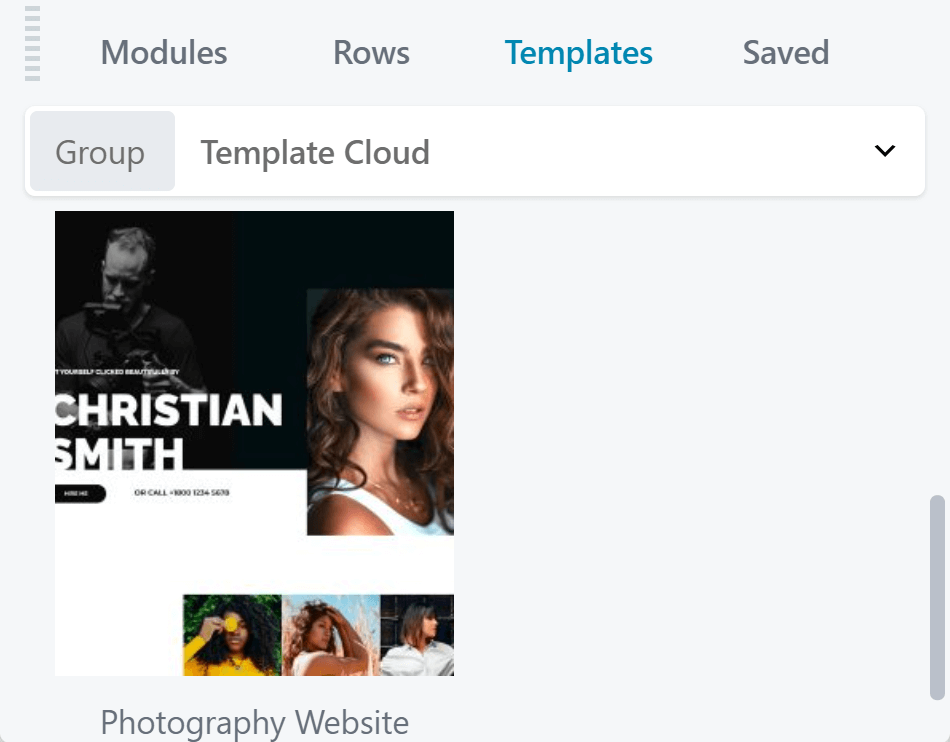Collapse the Template Cloud group list
This screenshot has height=742, width=950.
[884, 151]
